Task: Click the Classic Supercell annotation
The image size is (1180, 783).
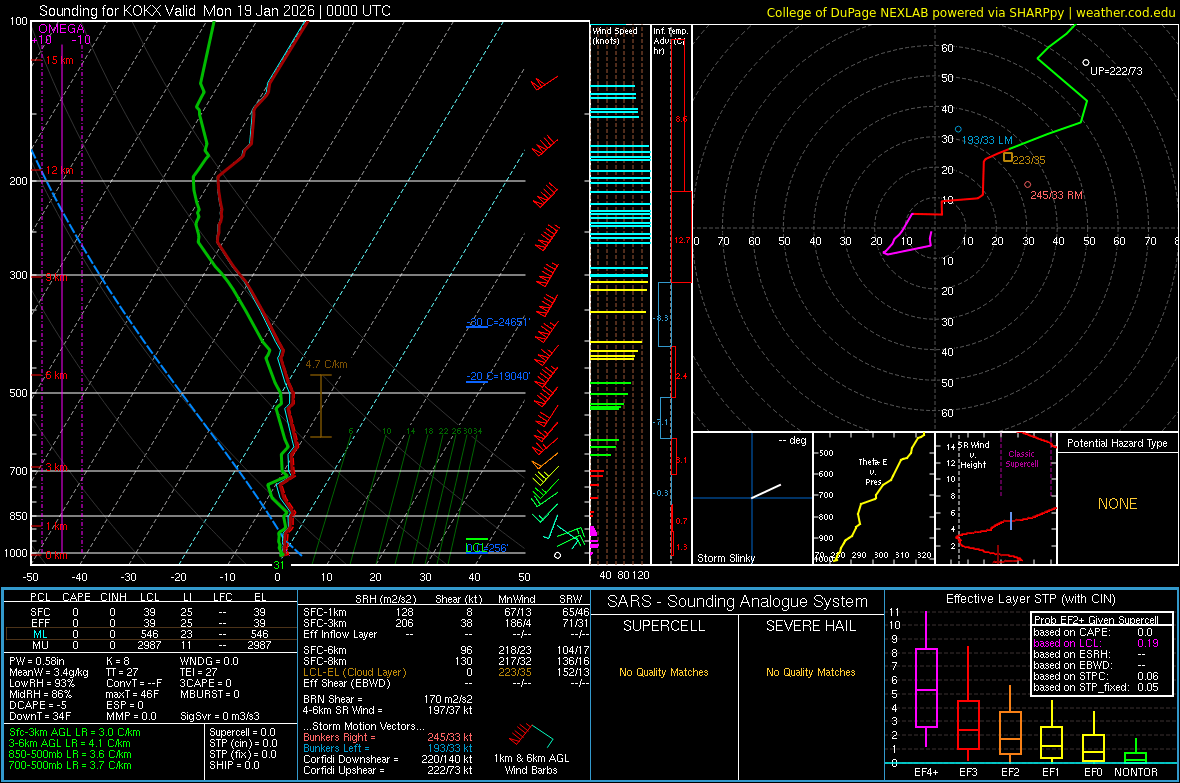Action: tap(1022, 459)
